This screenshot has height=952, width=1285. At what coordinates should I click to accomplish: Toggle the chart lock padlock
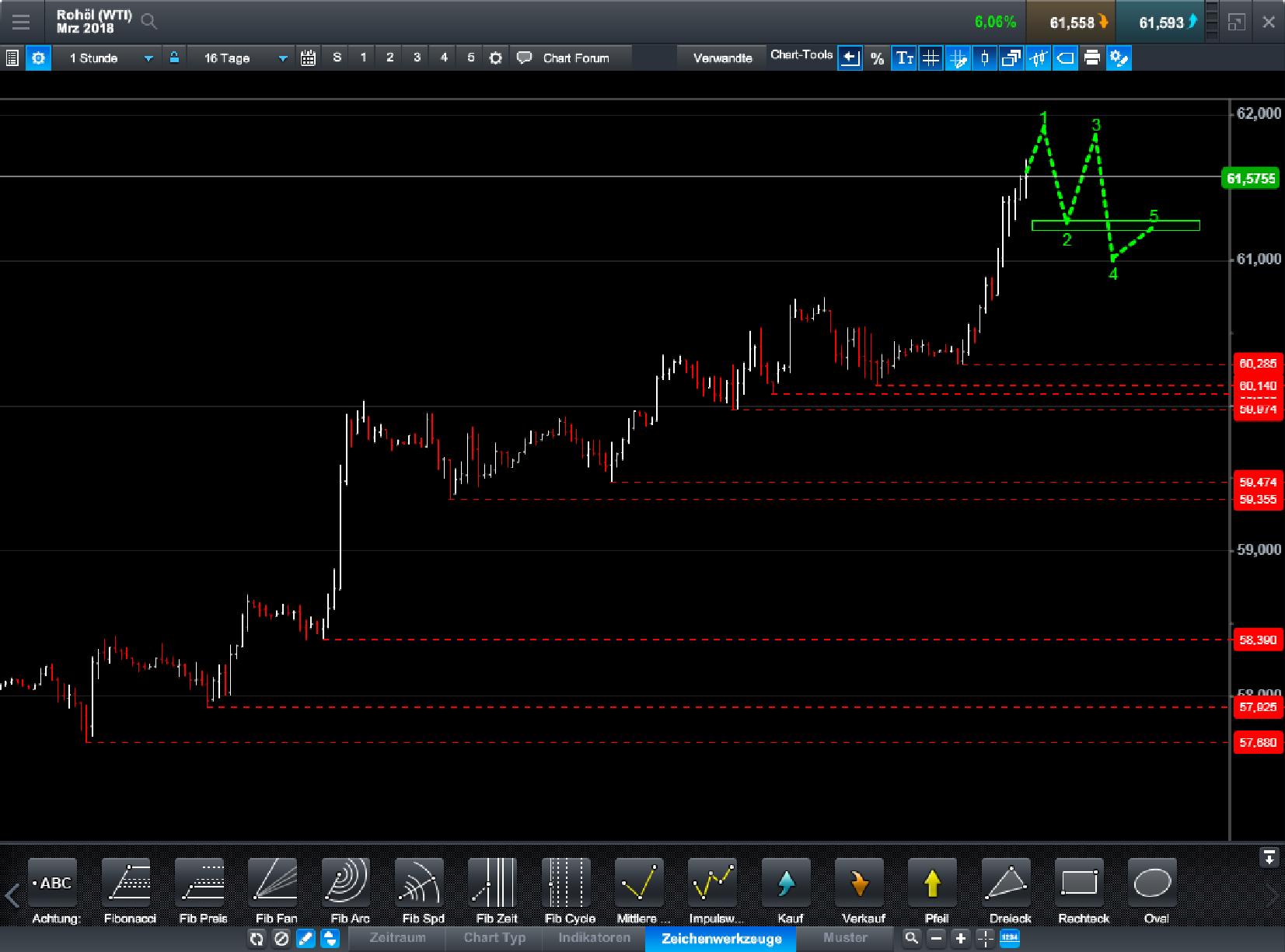click(x=174, y=58)
